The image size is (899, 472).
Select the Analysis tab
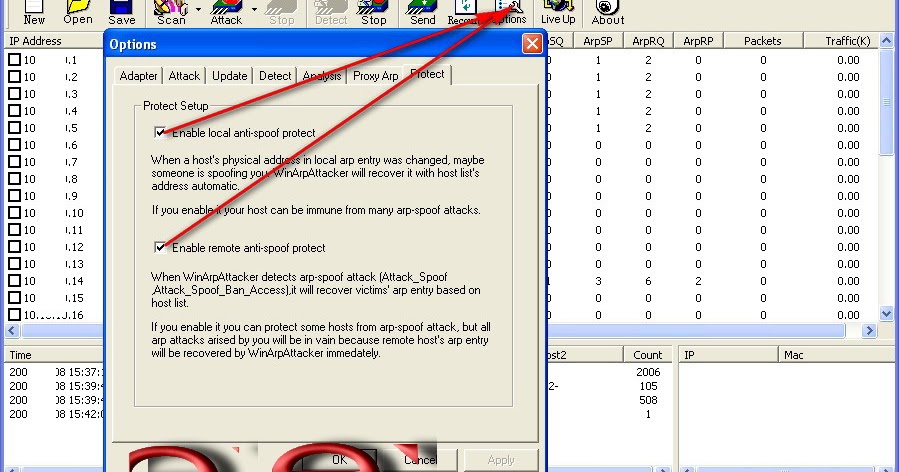(x=322, y=76)
